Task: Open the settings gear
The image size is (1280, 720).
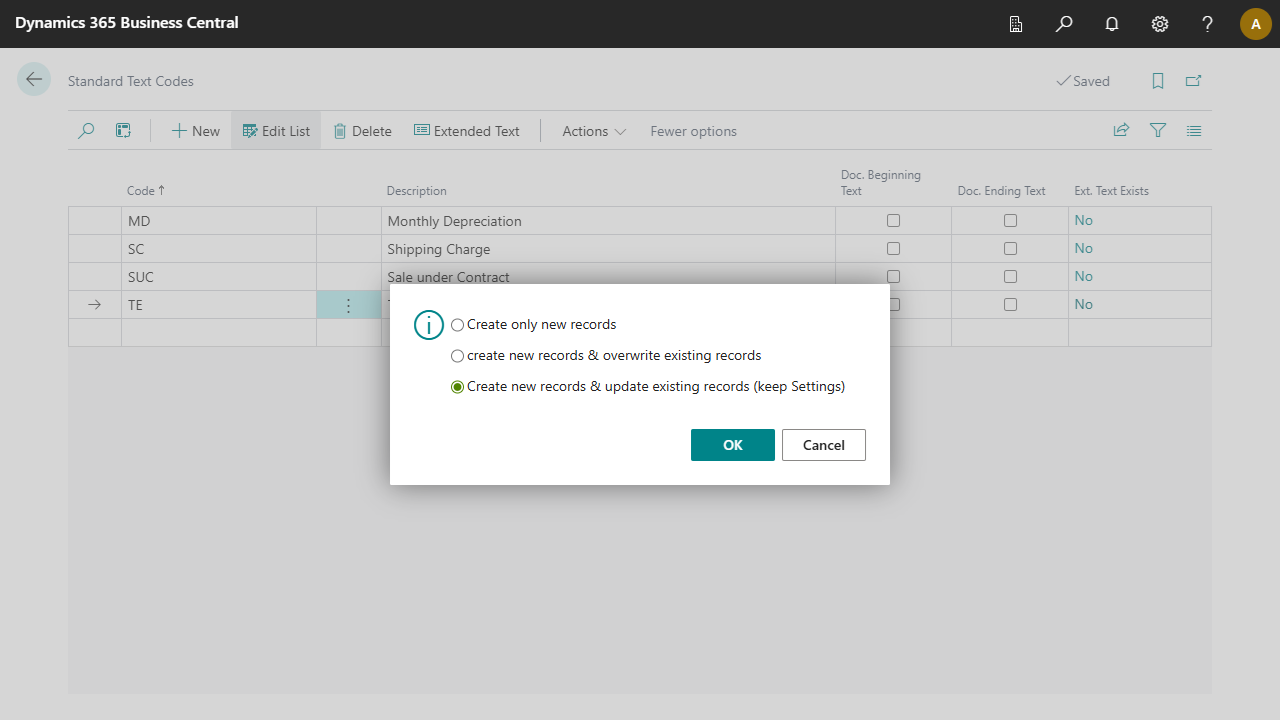Action: (x=1160, y=24)
